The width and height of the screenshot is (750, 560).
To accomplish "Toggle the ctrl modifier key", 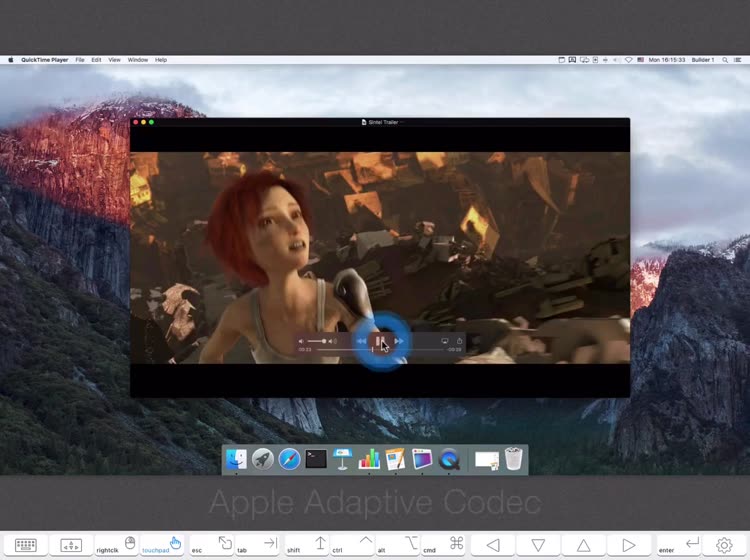I will tap(353, 545).
